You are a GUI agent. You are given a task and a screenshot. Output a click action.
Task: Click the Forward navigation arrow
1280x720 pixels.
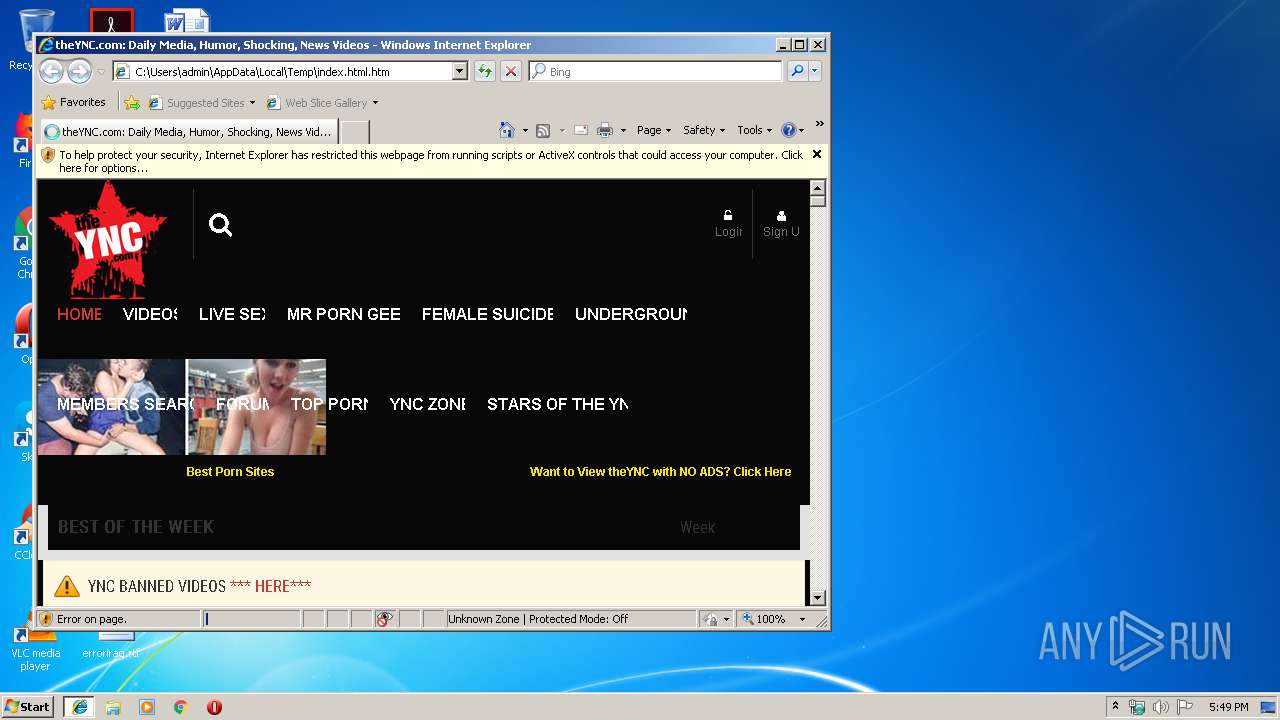[79, 71]
